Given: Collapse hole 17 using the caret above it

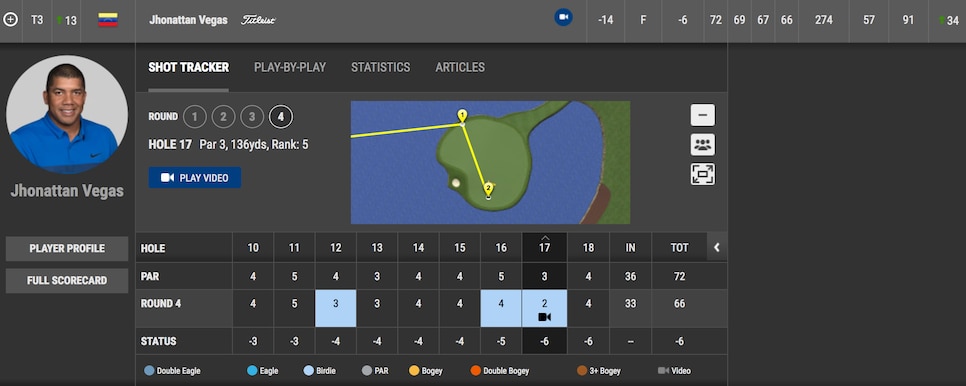Looking at the screenshot, I should [x=545, y=238].
